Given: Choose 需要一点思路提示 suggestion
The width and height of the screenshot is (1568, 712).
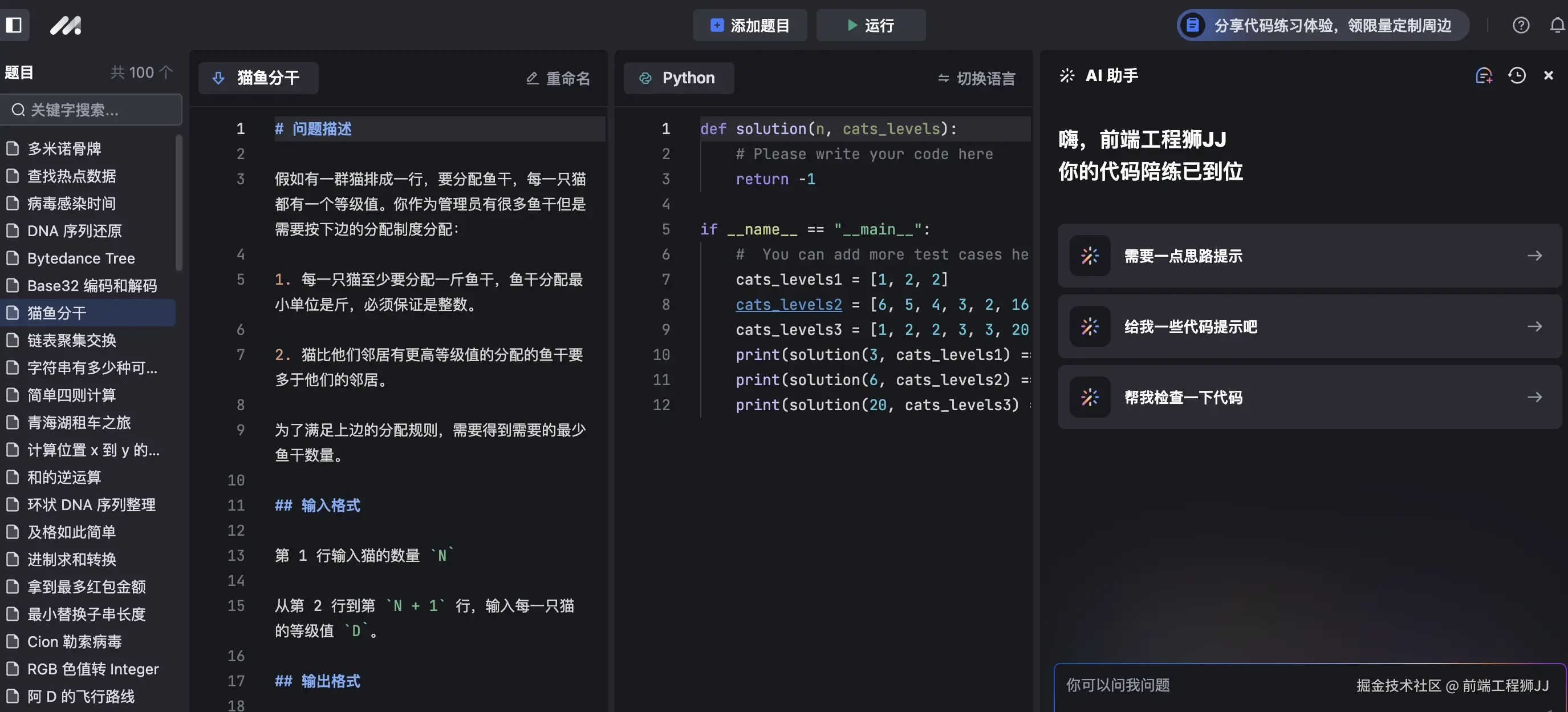Looking at the screenshot, I should pos(1306,256).
